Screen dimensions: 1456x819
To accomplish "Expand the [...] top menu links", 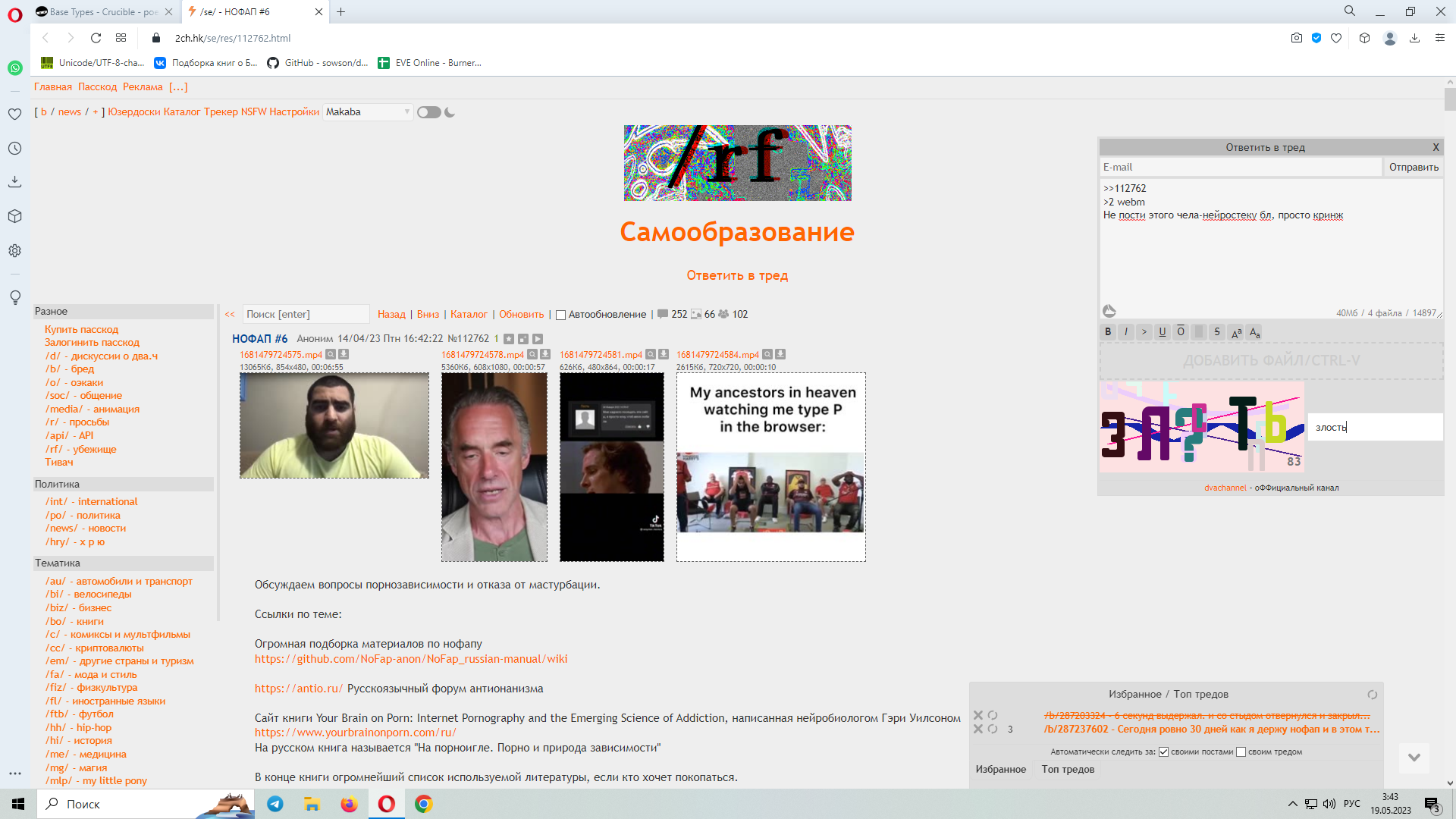I will coord(178,87).
